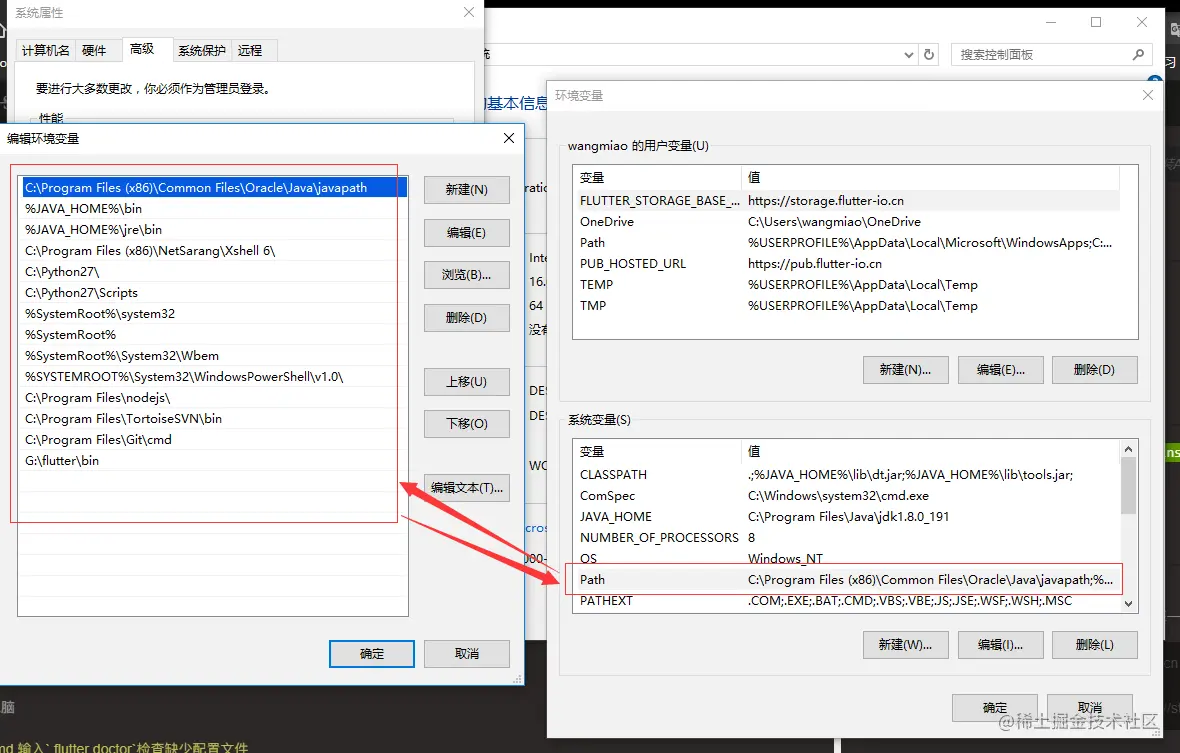Click the 上移(U) button
The width and height of the screenshot is (1180, 753).
pyautogui.click(x=467, y=381)
